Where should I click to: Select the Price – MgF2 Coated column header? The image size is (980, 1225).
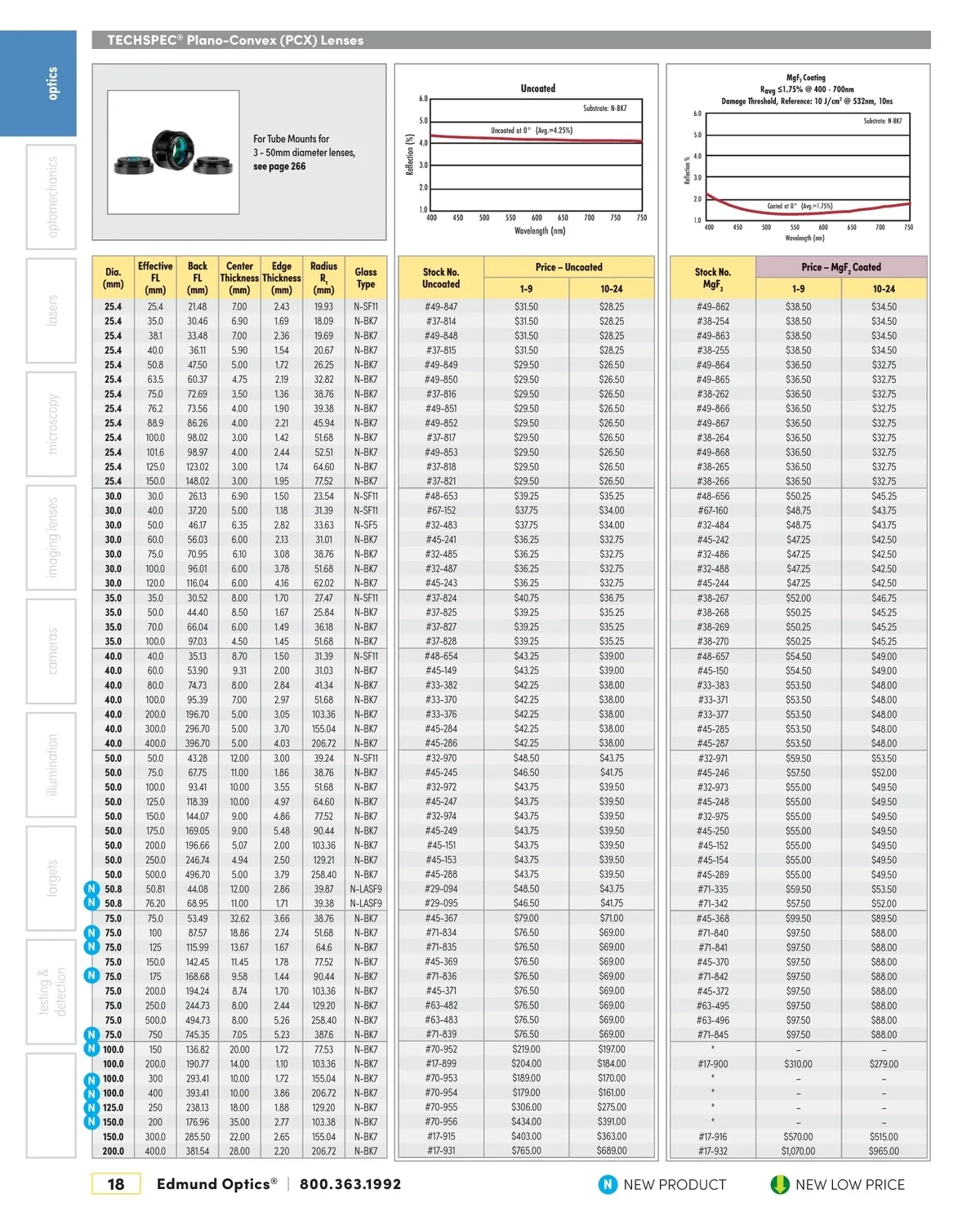(x=841, y=267)
